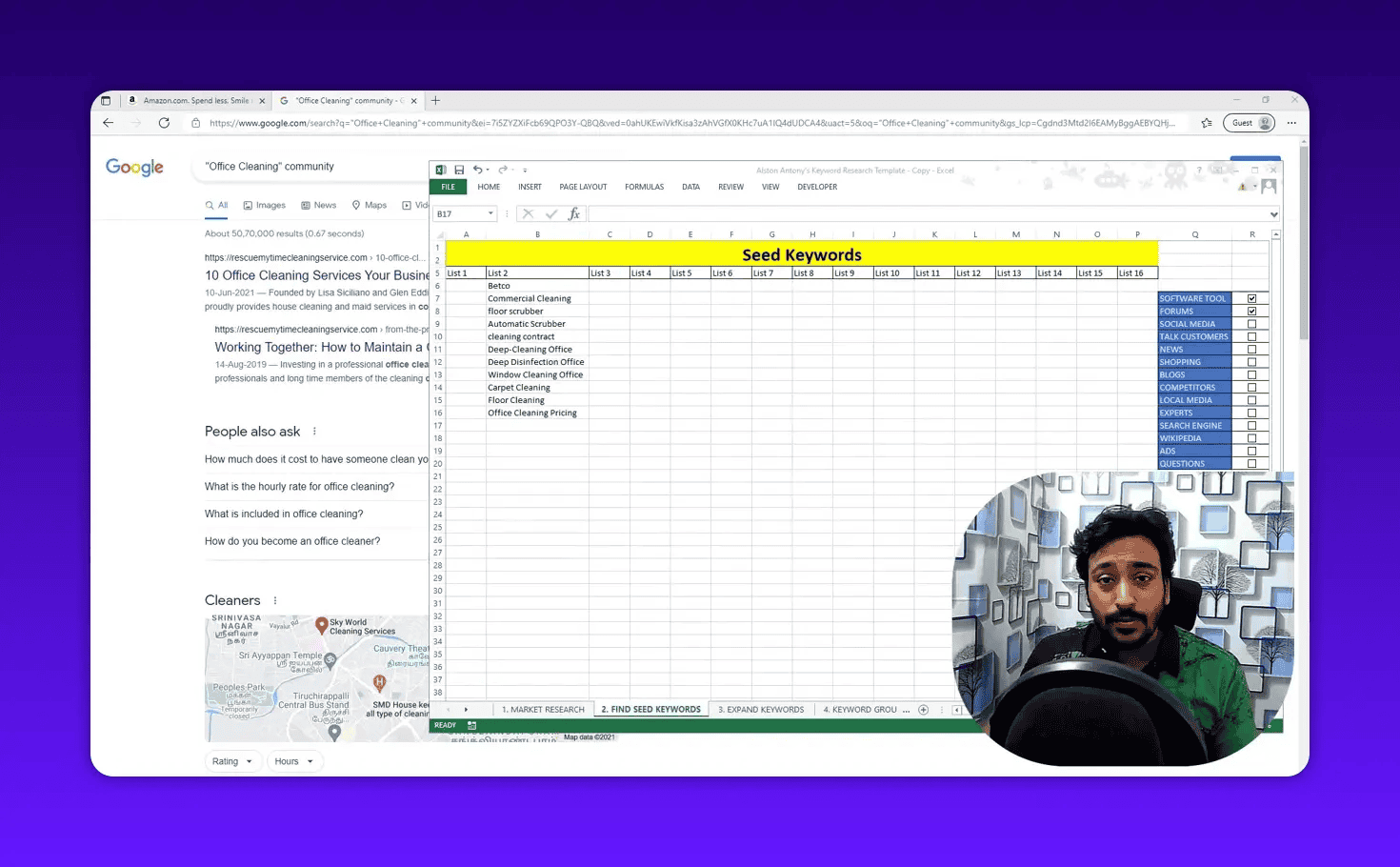Expand the 'What is included in office cleaning?' question

(284, 514)
